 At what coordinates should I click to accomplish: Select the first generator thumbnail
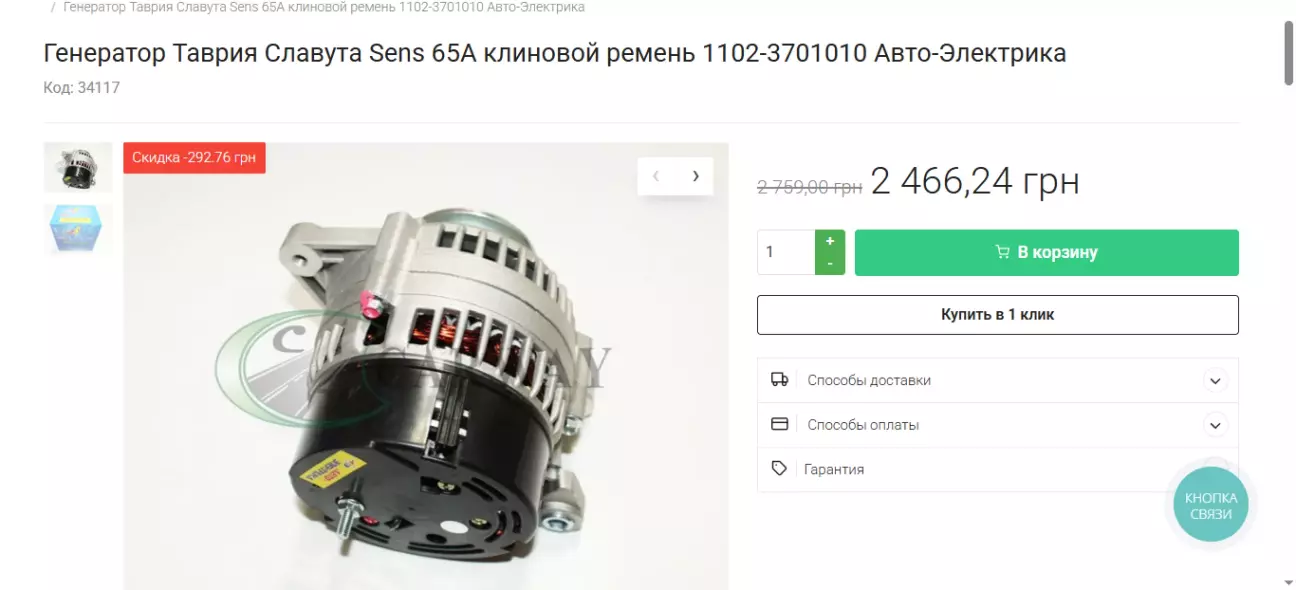click(78, 167)
